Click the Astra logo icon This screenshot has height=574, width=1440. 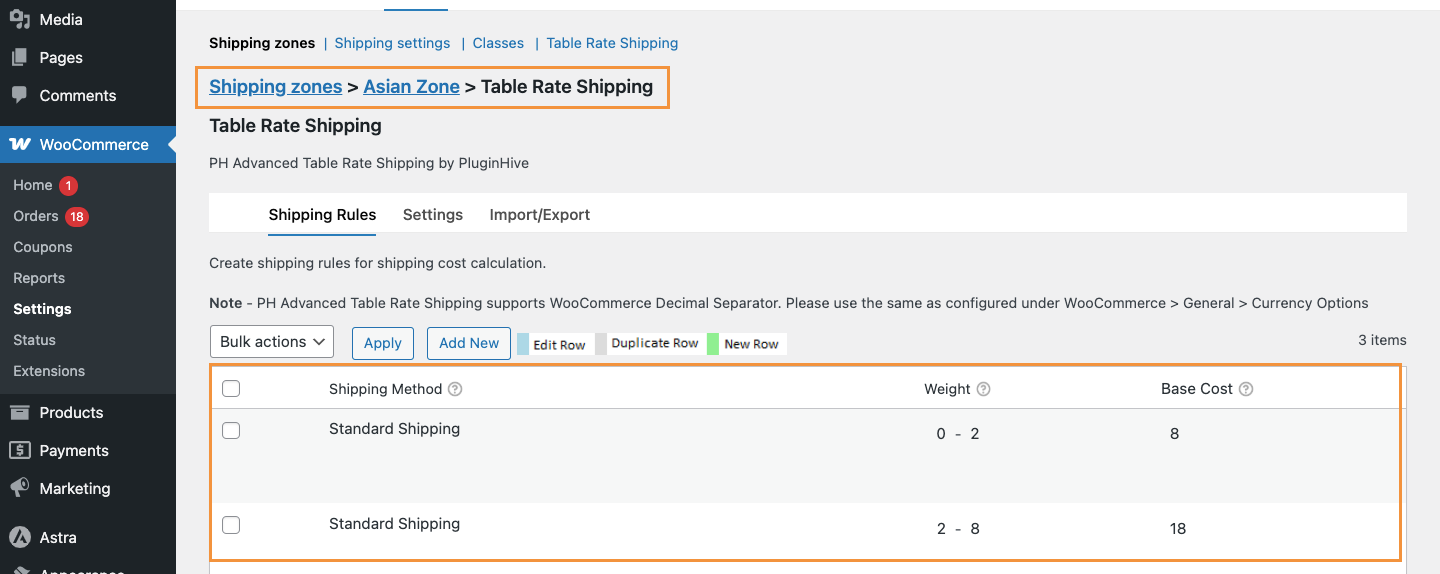[x=19, y=537]
